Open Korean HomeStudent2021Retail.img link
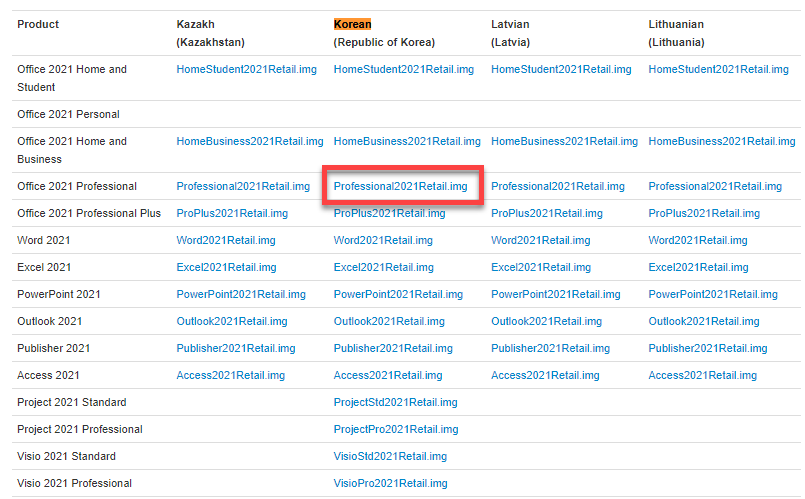 [x=404, y=69]
